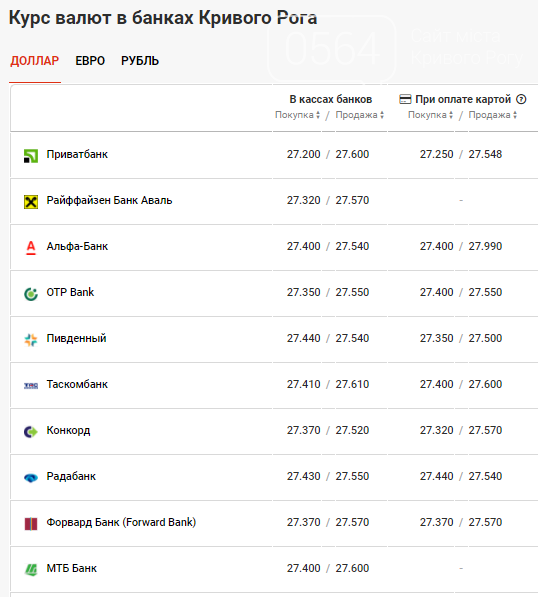Open the МТБ Банк link
Viewport: 538px width, 597px height.
click(x=72, y=568)
